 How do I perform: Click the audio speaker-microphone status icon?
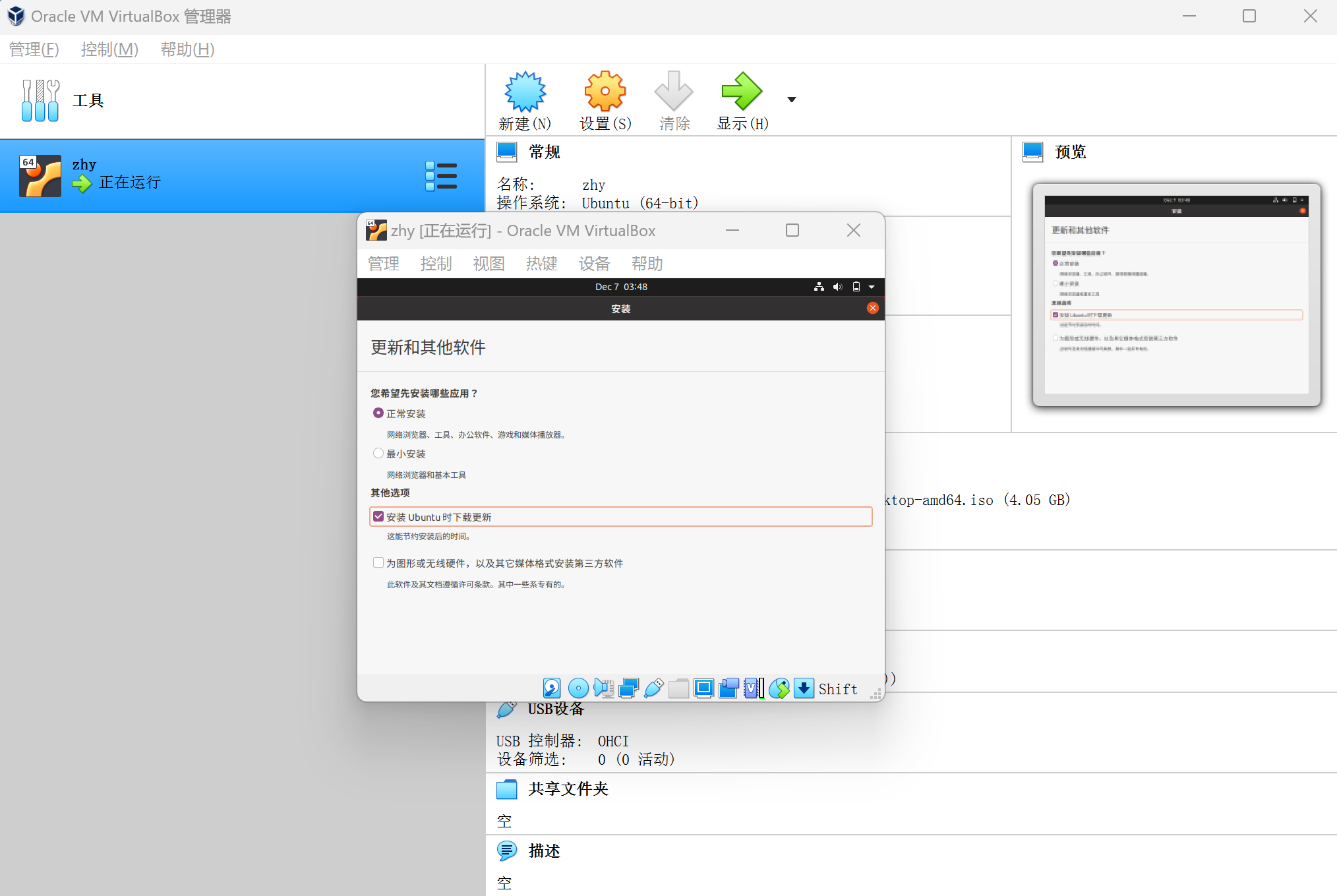click(x=604, y=688)
